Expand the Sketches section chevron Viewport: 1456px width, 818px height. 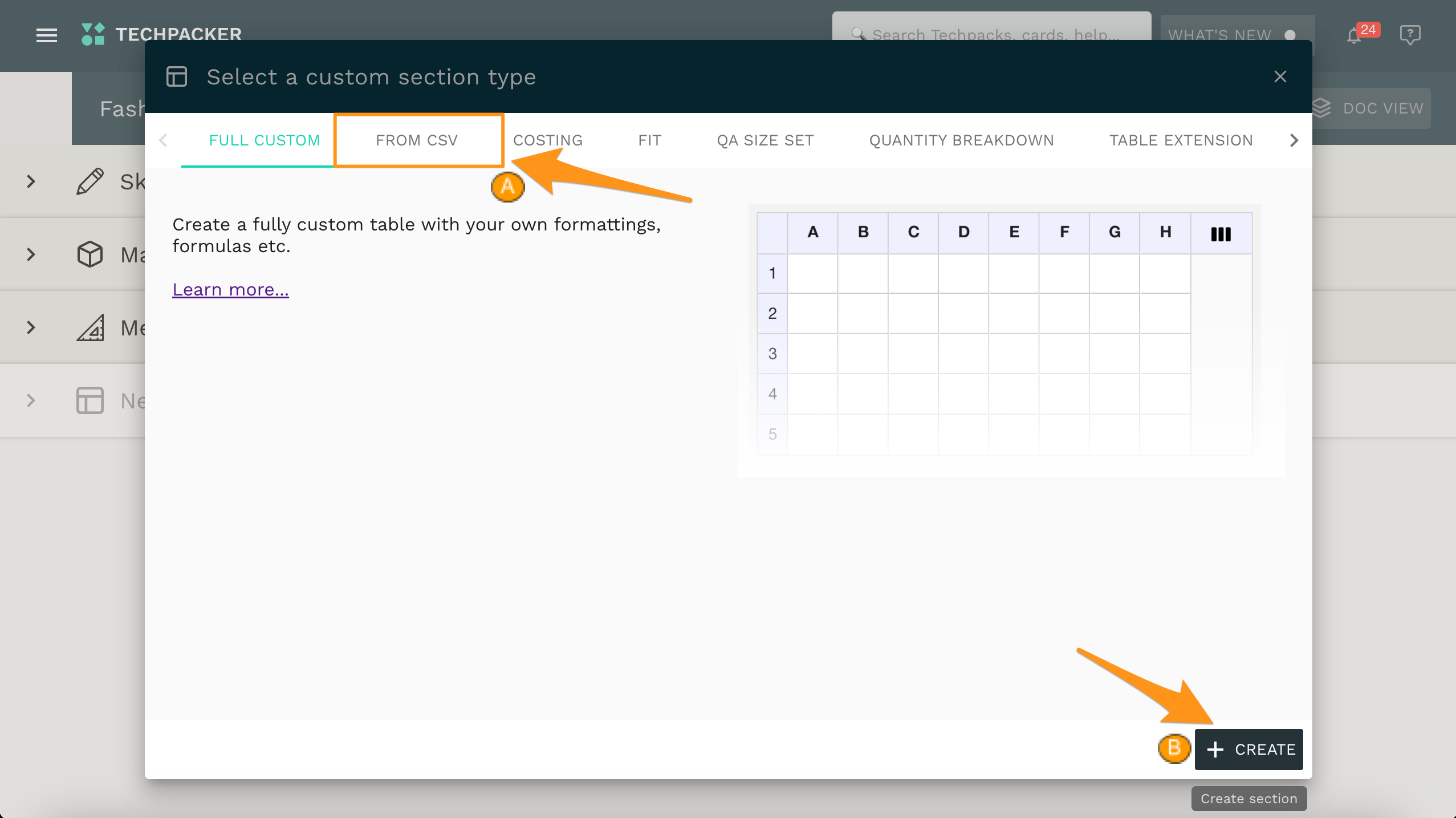click(x=31, y=181)
